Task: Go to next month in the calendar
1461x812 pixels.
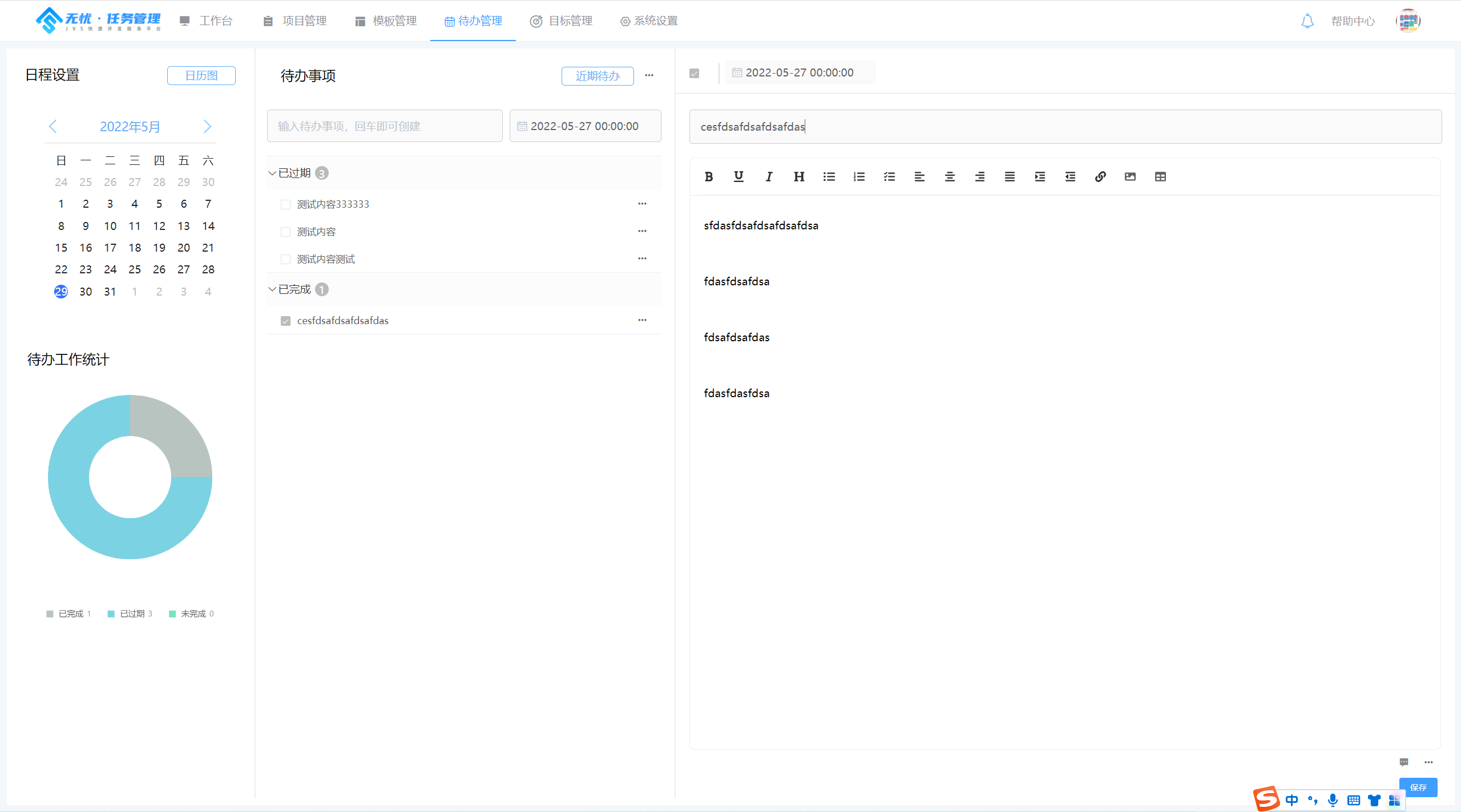Action: pyautogui.click(x=207, y=127)
